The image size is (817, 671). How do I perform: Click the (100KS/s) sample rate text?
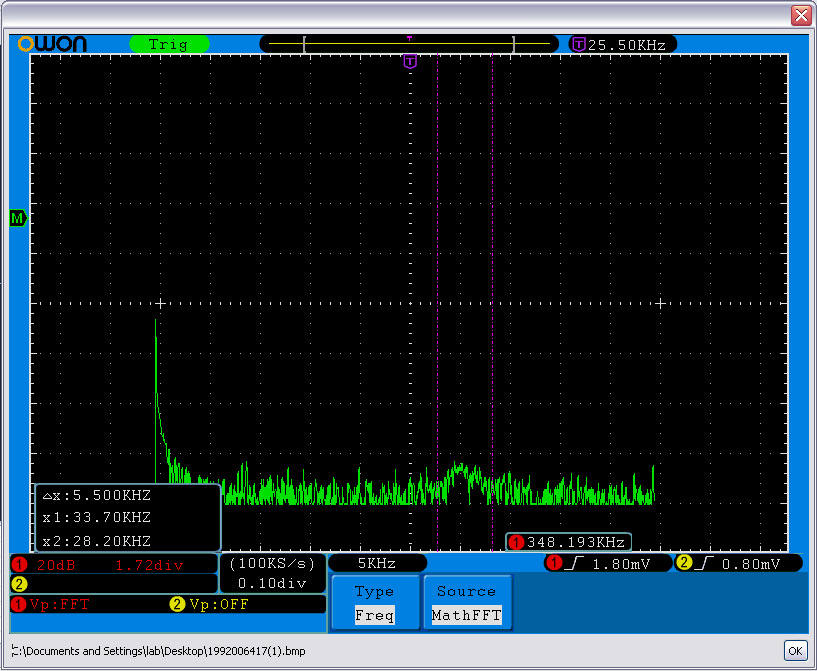(273, 564)
